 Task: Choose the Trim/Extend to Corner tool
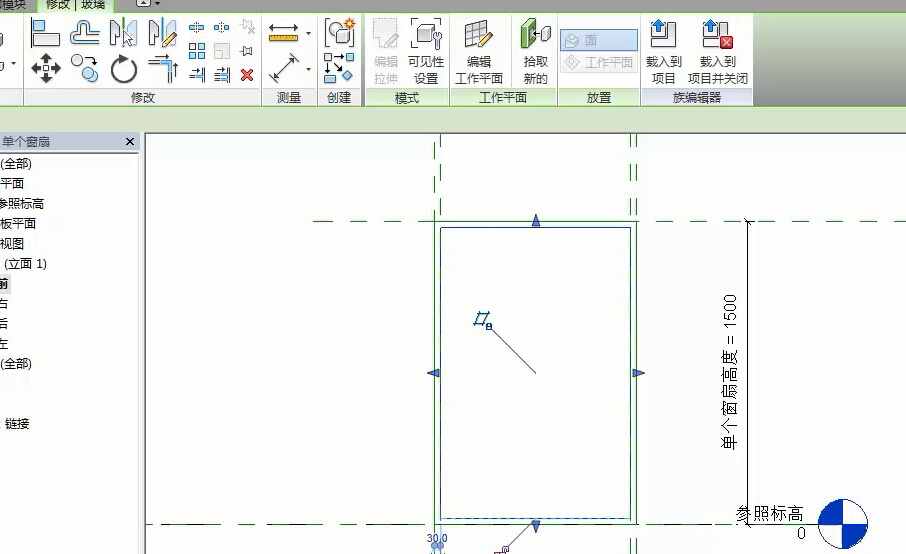(x=162, y=68)
